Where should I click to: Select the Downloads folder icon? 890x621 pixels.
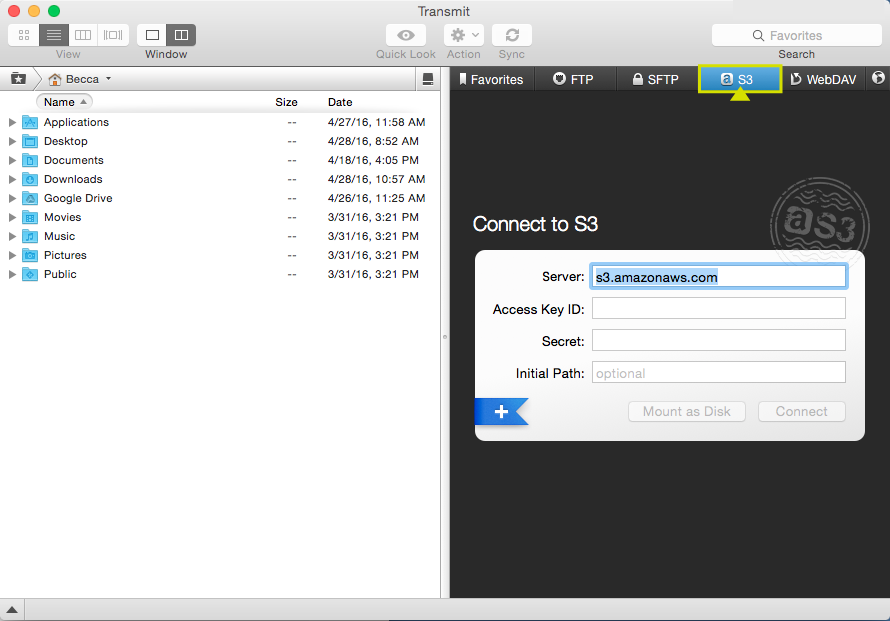click(30, 179)
